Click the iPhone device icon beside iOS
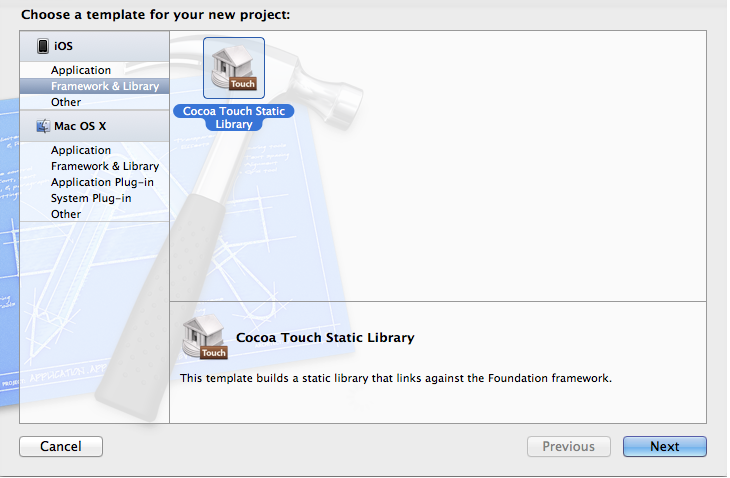Image resolution: width=730 pixels, height=478 pixels. 43,46
